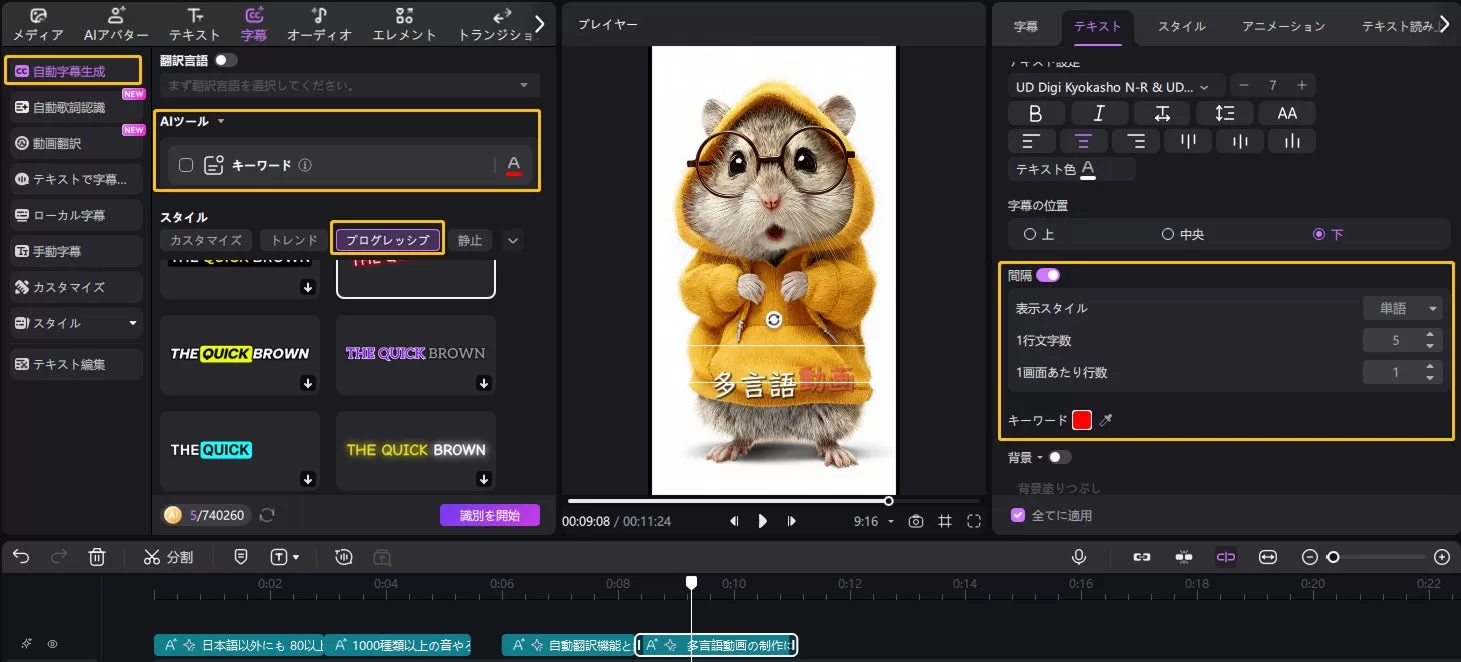
Task: Apply italic text formatting
Action: coord(1098,113)
